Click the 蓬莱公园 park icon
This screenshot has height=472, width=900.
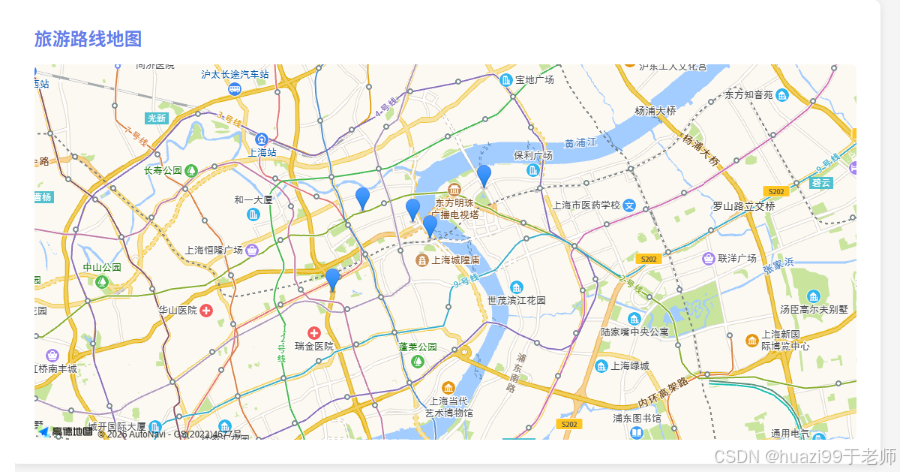coord(418,361)
